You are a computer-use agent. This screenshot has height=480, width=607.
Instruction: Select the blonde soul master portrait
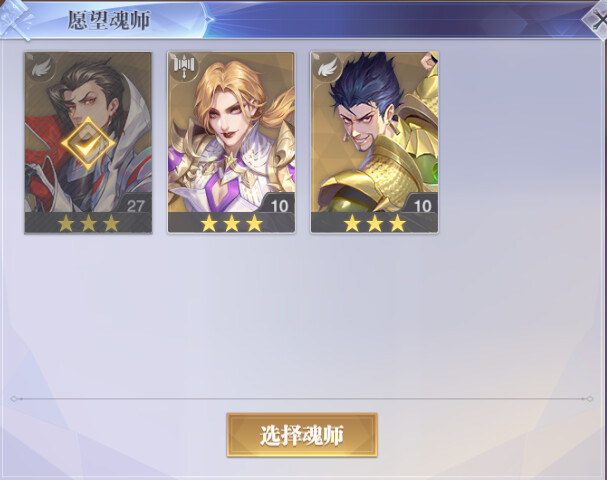(x=231, y=132)
